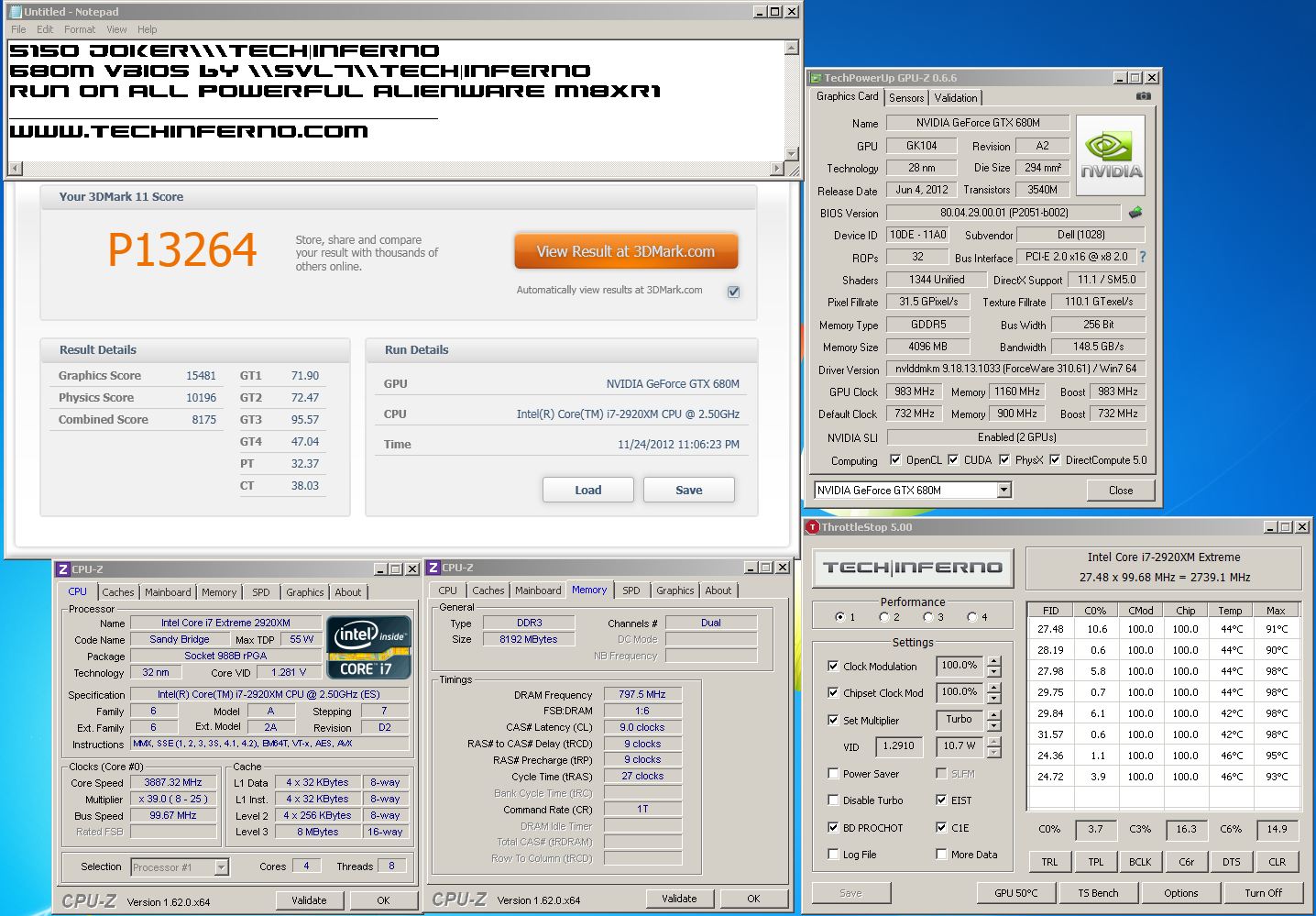Click the Intel Core i7 logo in CPU-Z
The image size is (1316, 916).
[368, 647]
